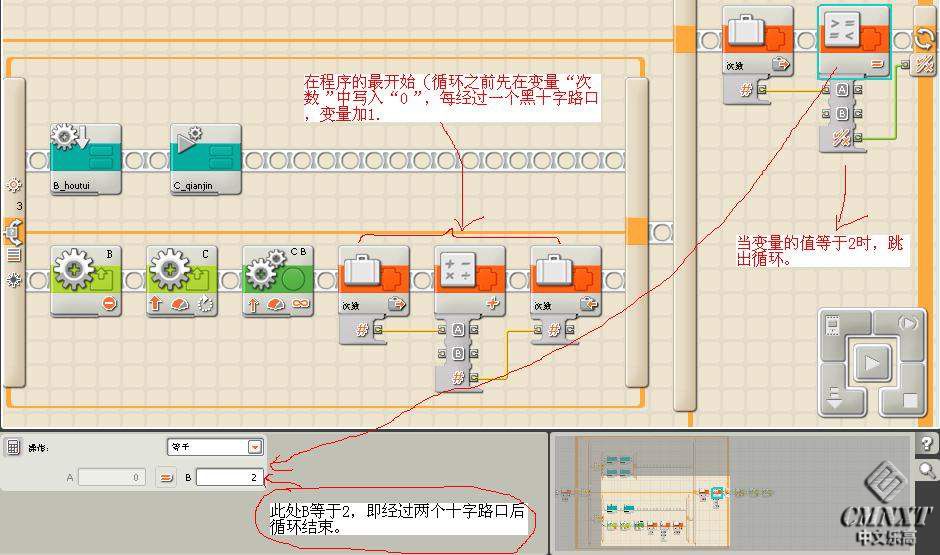Screen dimensions: 940x555
Task: Click the write variable's # input plug
Action: click(538, 330)
